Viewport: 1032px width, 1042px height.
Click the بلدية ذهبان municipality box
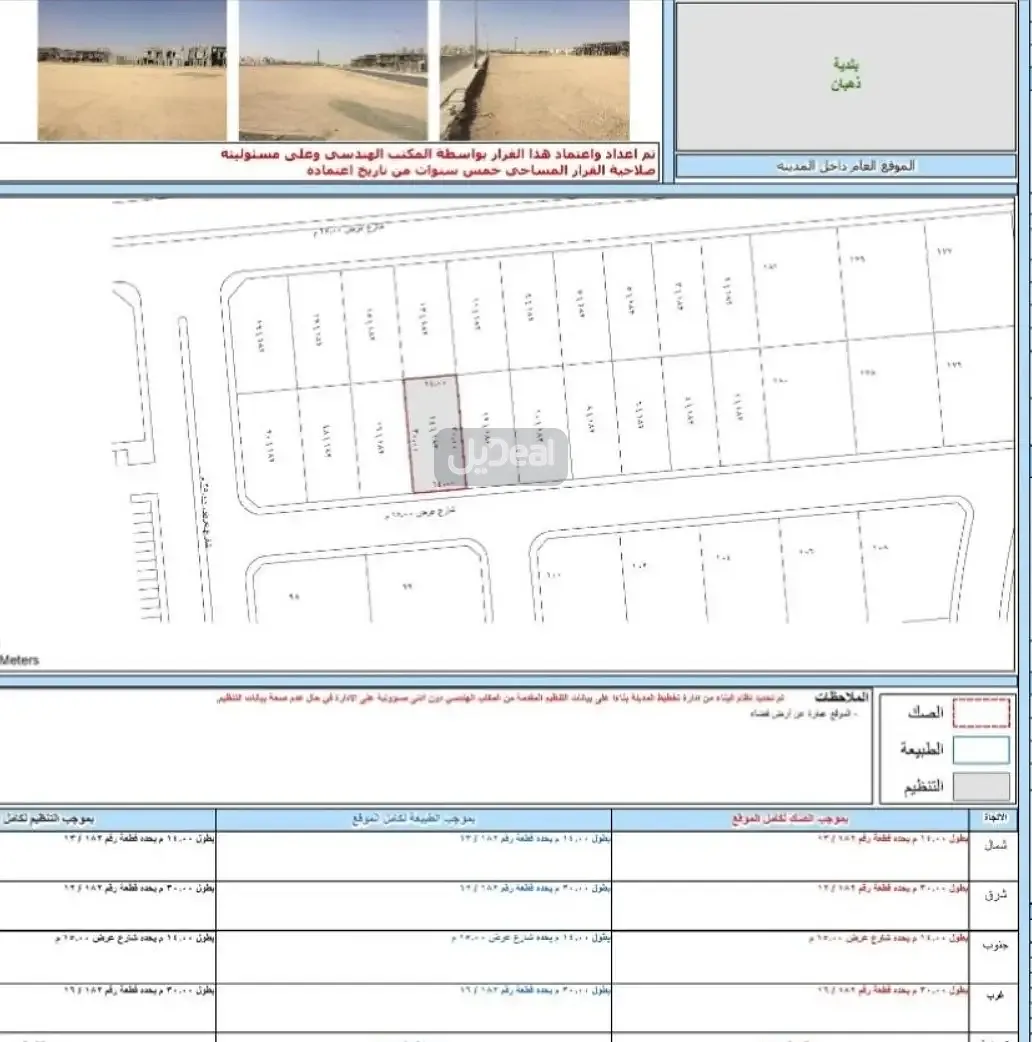[846, 75]
